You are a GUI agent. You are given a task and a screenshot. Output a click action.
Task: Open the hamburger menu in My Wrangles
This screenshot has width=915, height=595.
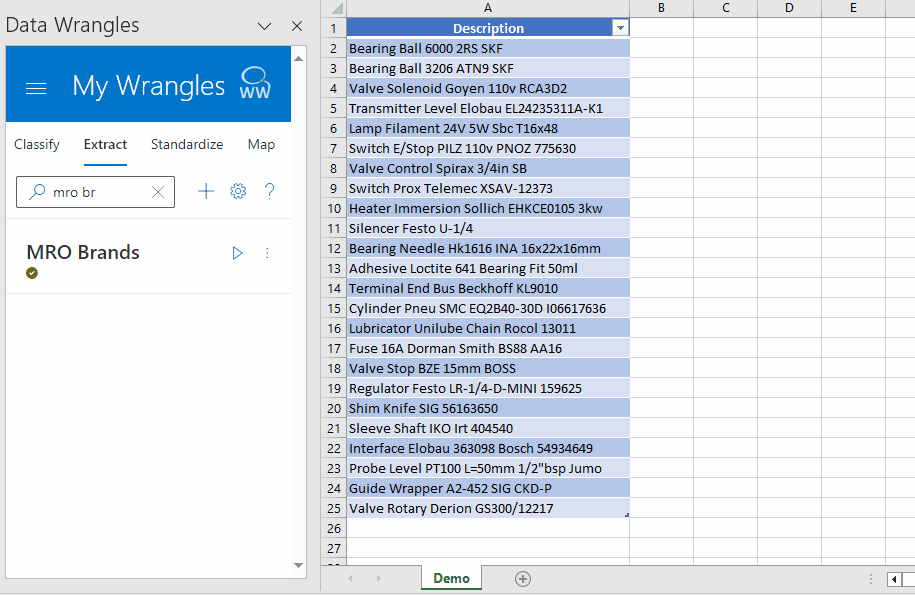pos(36,88)
